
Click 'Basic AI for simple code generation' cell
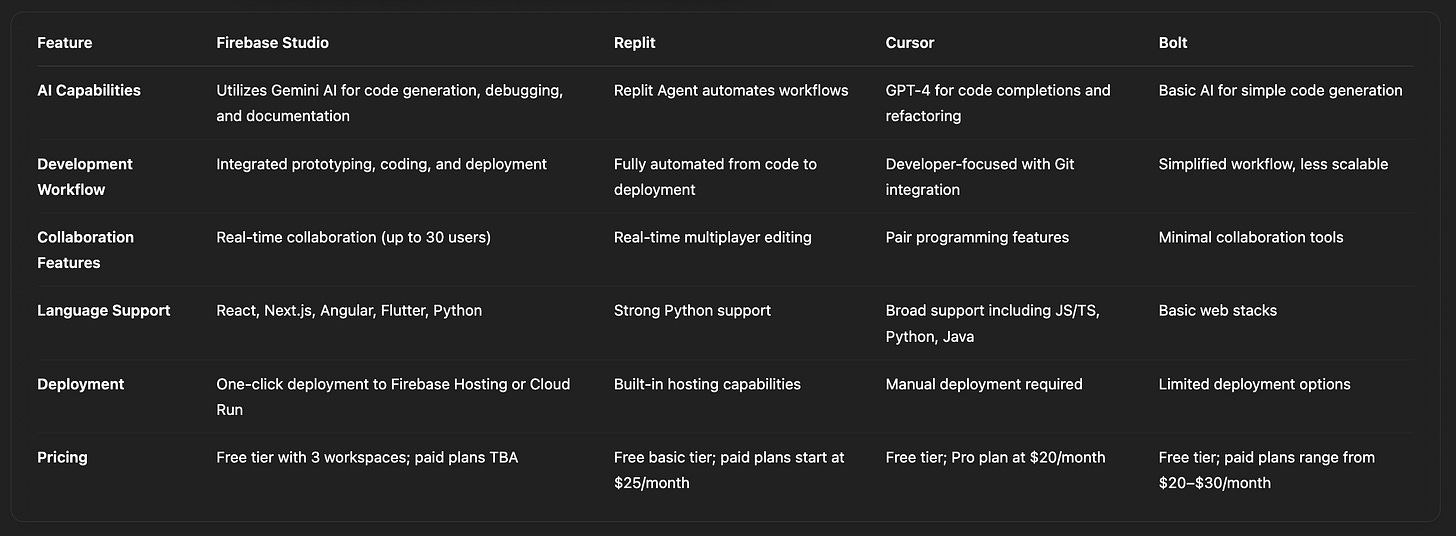point(1280,90)
